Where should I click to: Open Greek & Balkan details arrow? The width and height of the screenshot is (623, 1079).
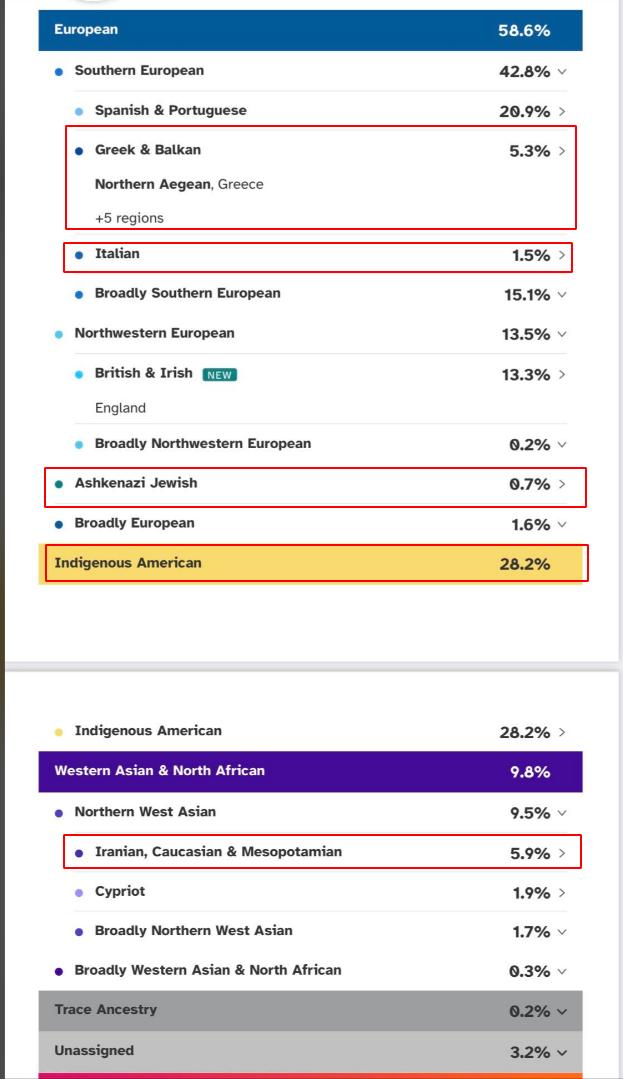pyautogui.click(x=562, y=152)
